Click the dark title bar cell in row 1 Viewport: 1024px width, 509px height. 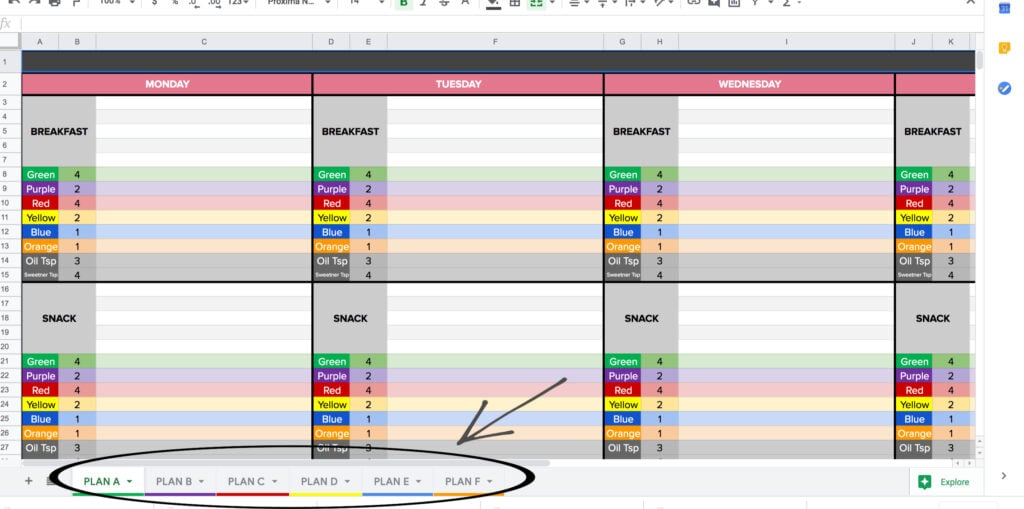(x=498, y=61)
